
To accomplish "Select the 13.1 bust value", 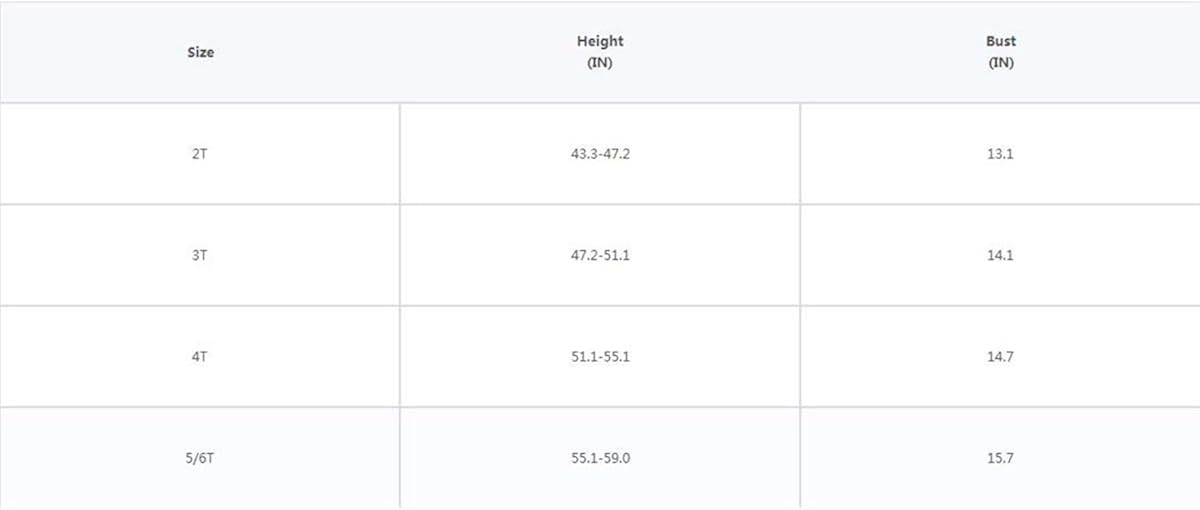I will coord(1000,155).
